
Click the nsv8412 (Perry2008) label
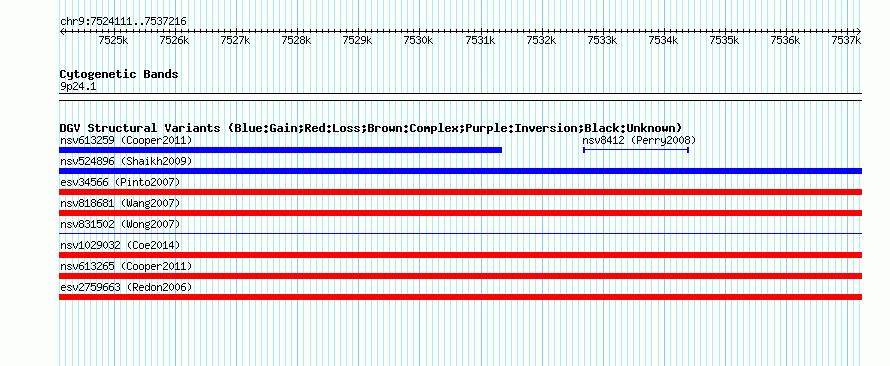(639, 140)
